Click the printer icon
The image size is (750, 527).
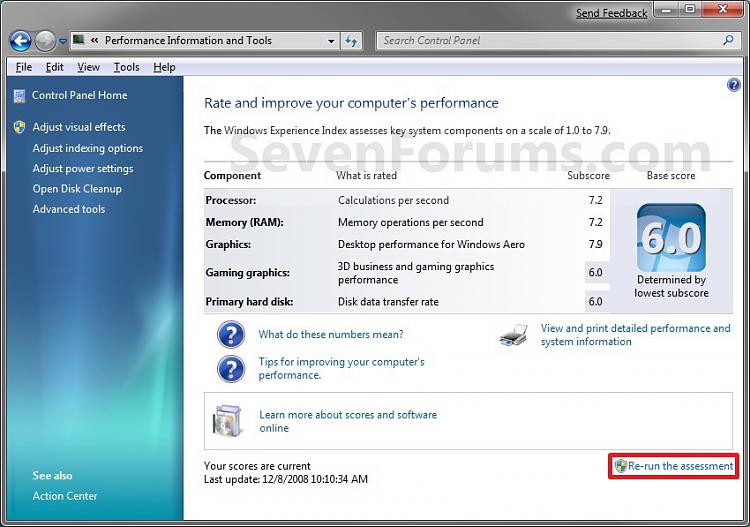[x=514, y=335]
